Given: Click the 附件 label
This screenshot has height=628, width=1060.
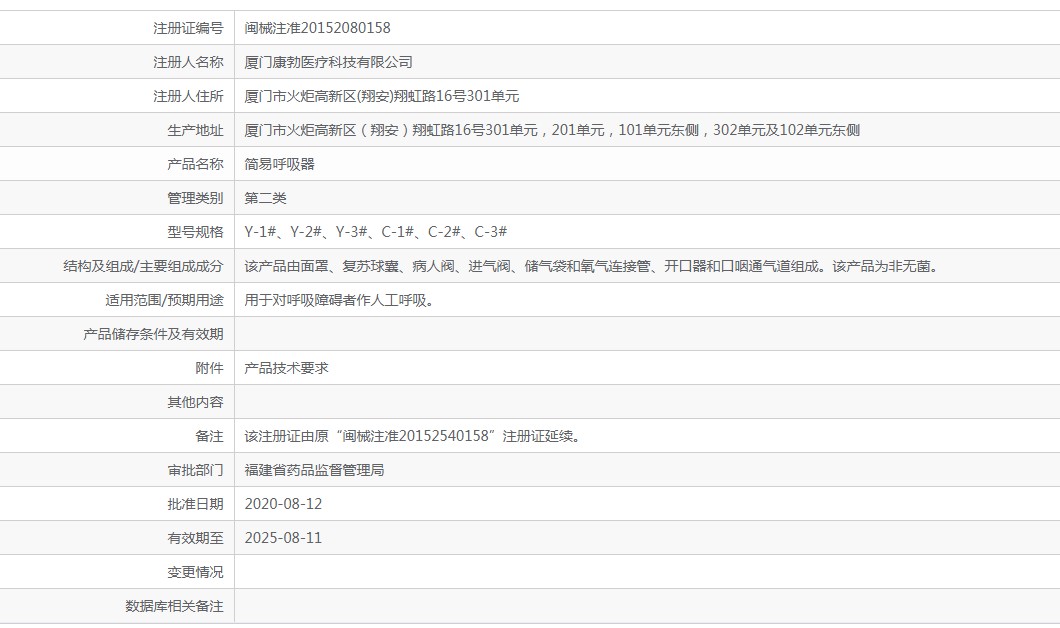Looking at the screenshot, I should (x=209, y=368).
